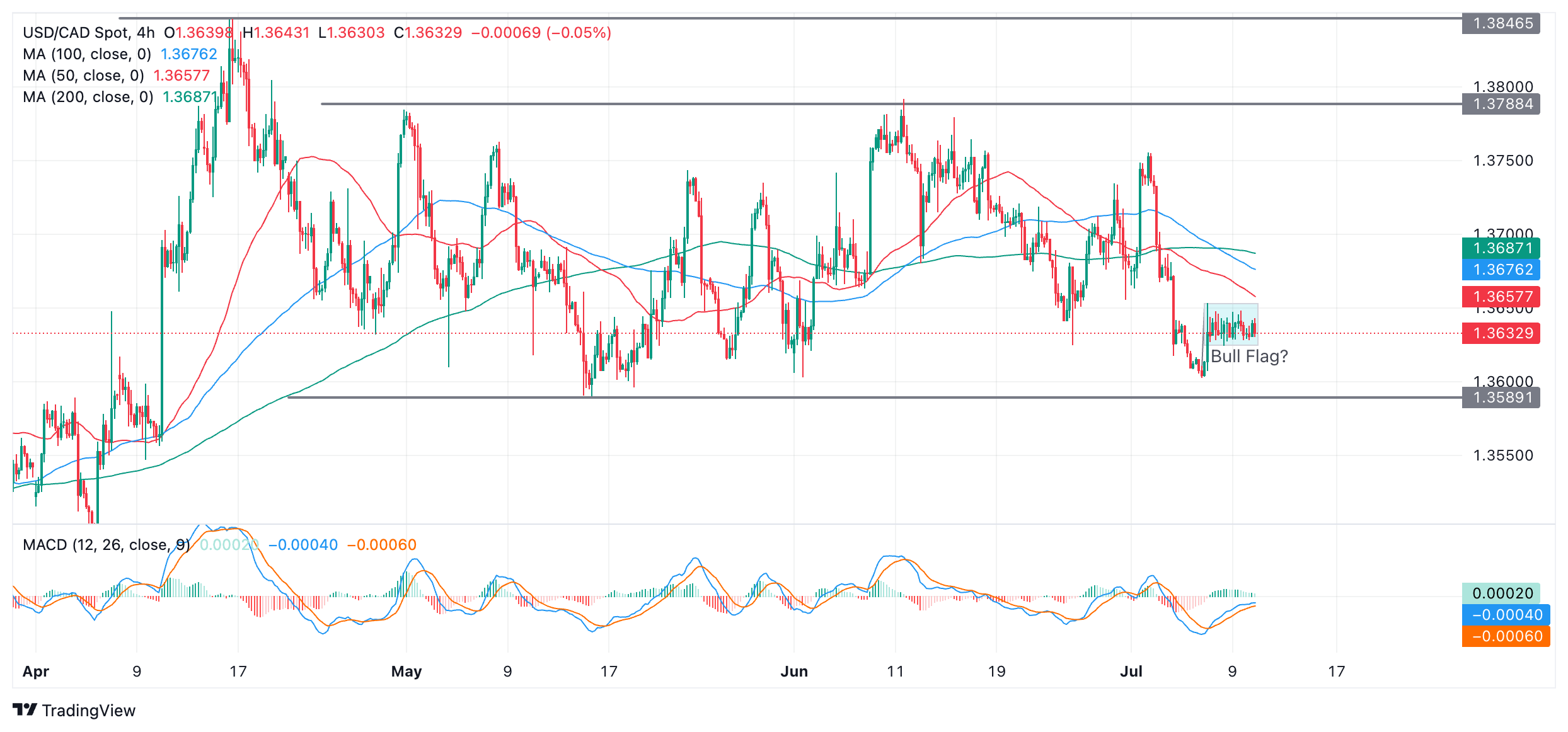Click the blue -0.00040 MACD value tag

(1506, 615)
